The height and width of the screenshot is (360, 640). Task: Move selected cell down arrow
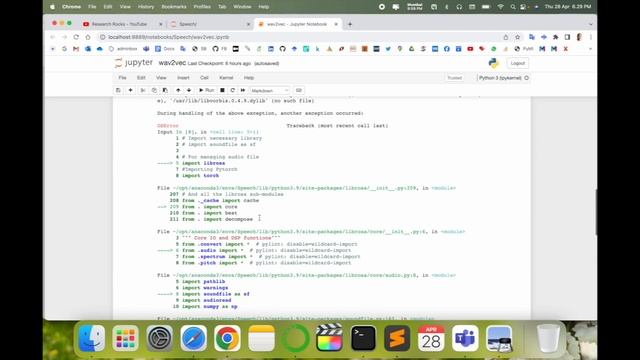189,90
